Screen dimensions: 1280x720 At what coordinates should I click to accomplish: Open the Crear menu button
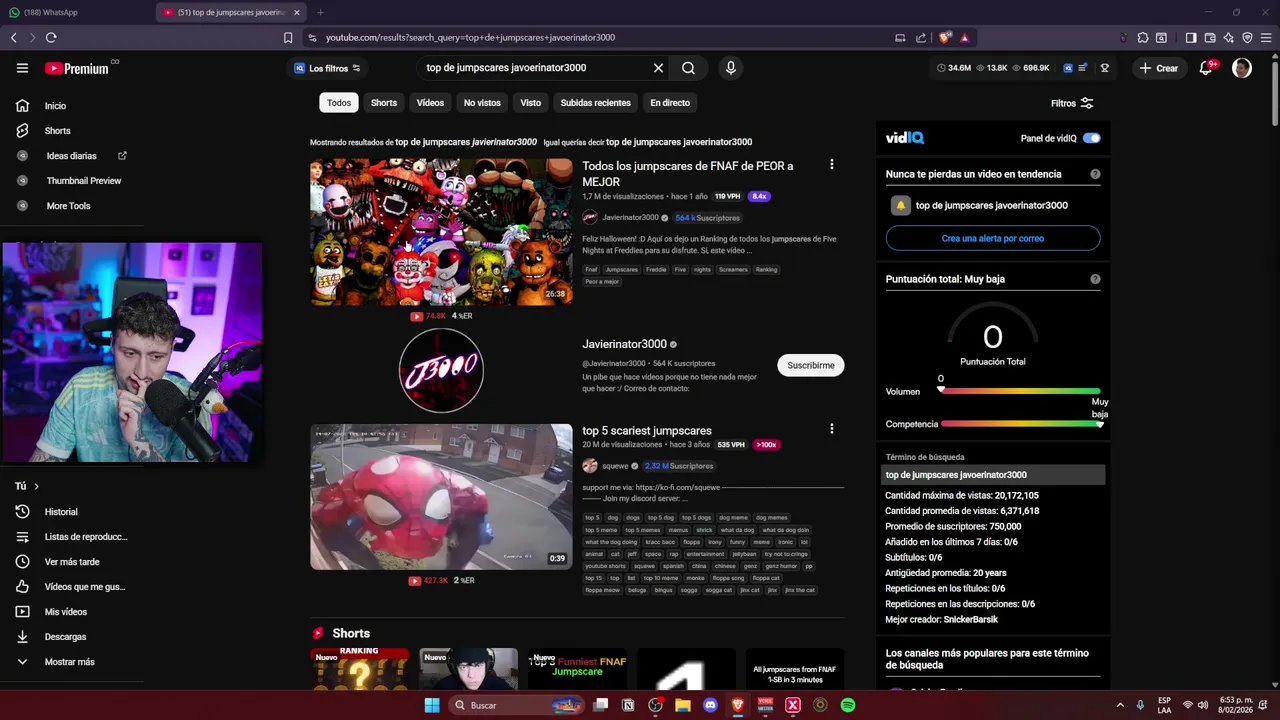pyautogui.click(x=1158, y=68)
